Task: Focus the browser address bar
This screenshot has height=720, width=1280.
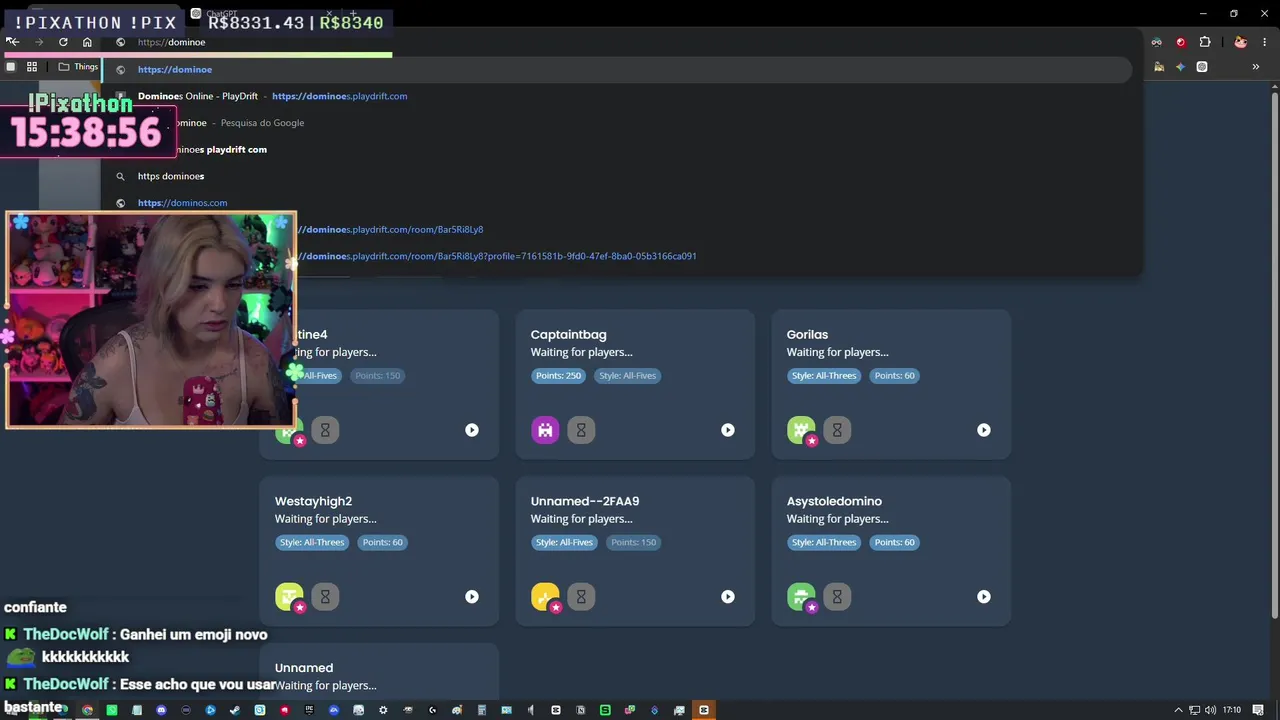Action: tap(620, 42)
